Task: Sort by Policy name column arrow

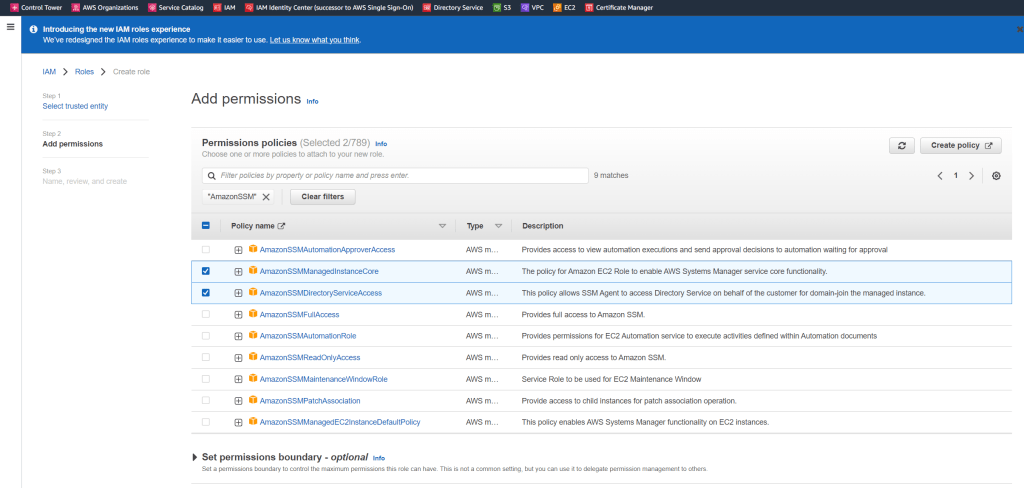Action: click(442, 226)
